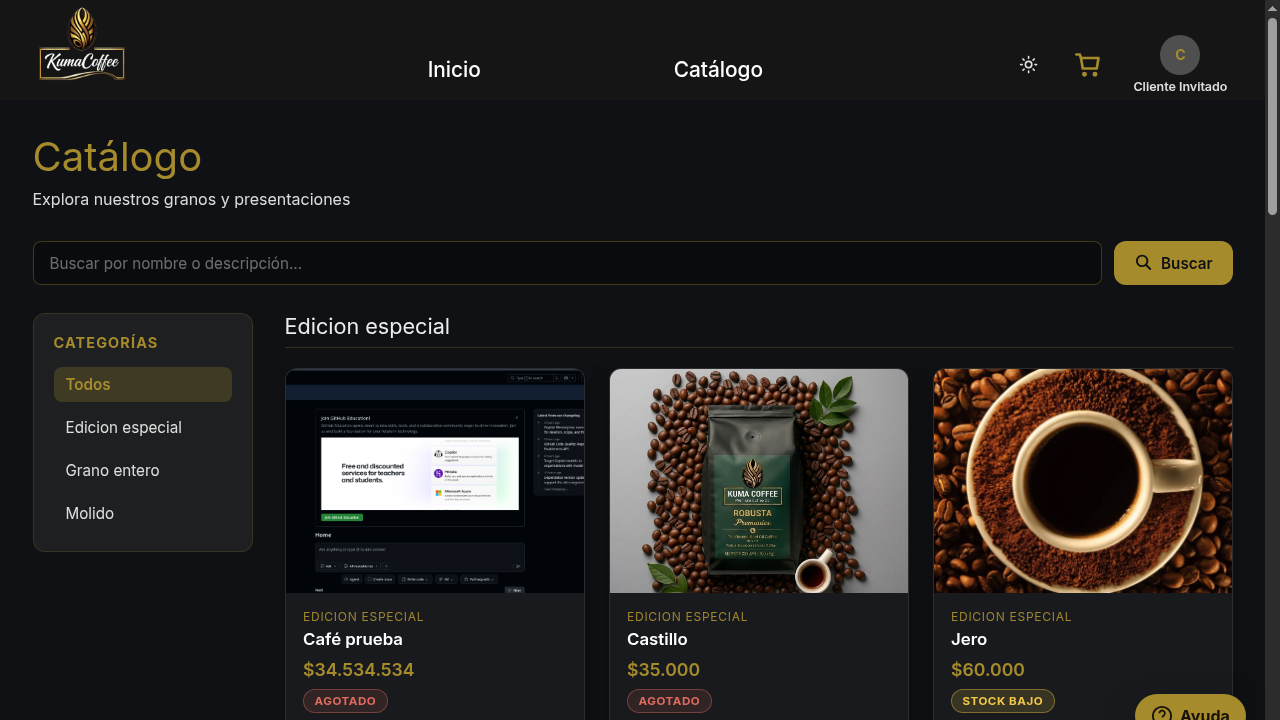1280x720 pixels.
Task: Click the Stock bajo badge on Jero
Action: pos(1003,701)
